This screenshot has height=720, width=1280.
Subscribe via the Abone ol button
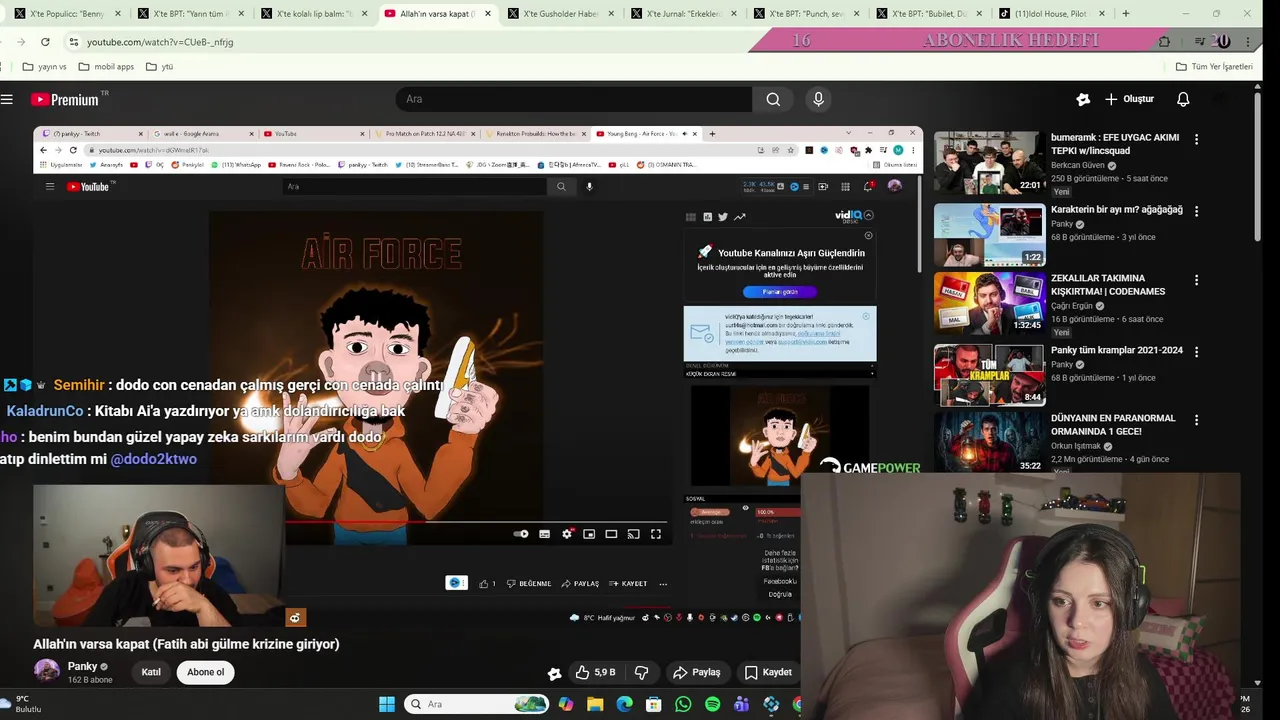pyautogui.click(x=205, y=672)
